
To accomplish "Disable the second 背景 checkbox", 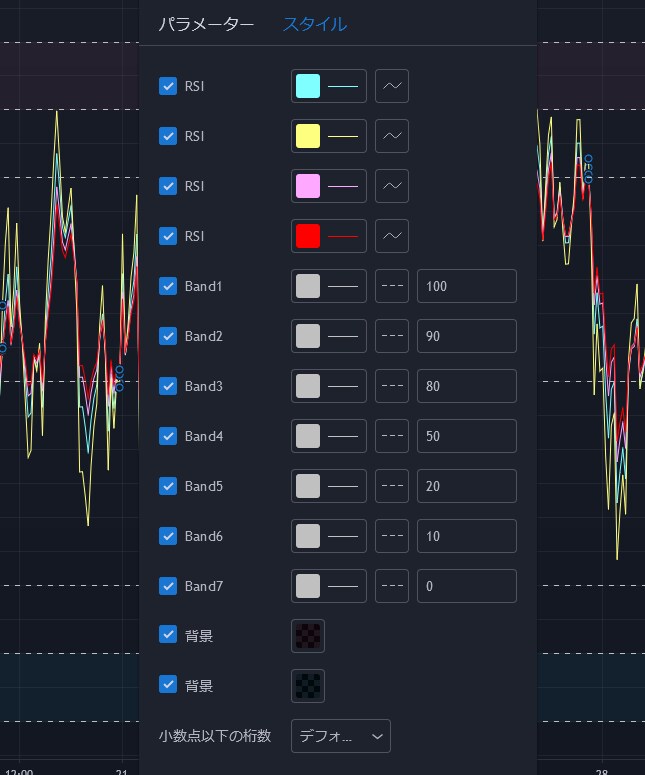I will pos(168,685).
